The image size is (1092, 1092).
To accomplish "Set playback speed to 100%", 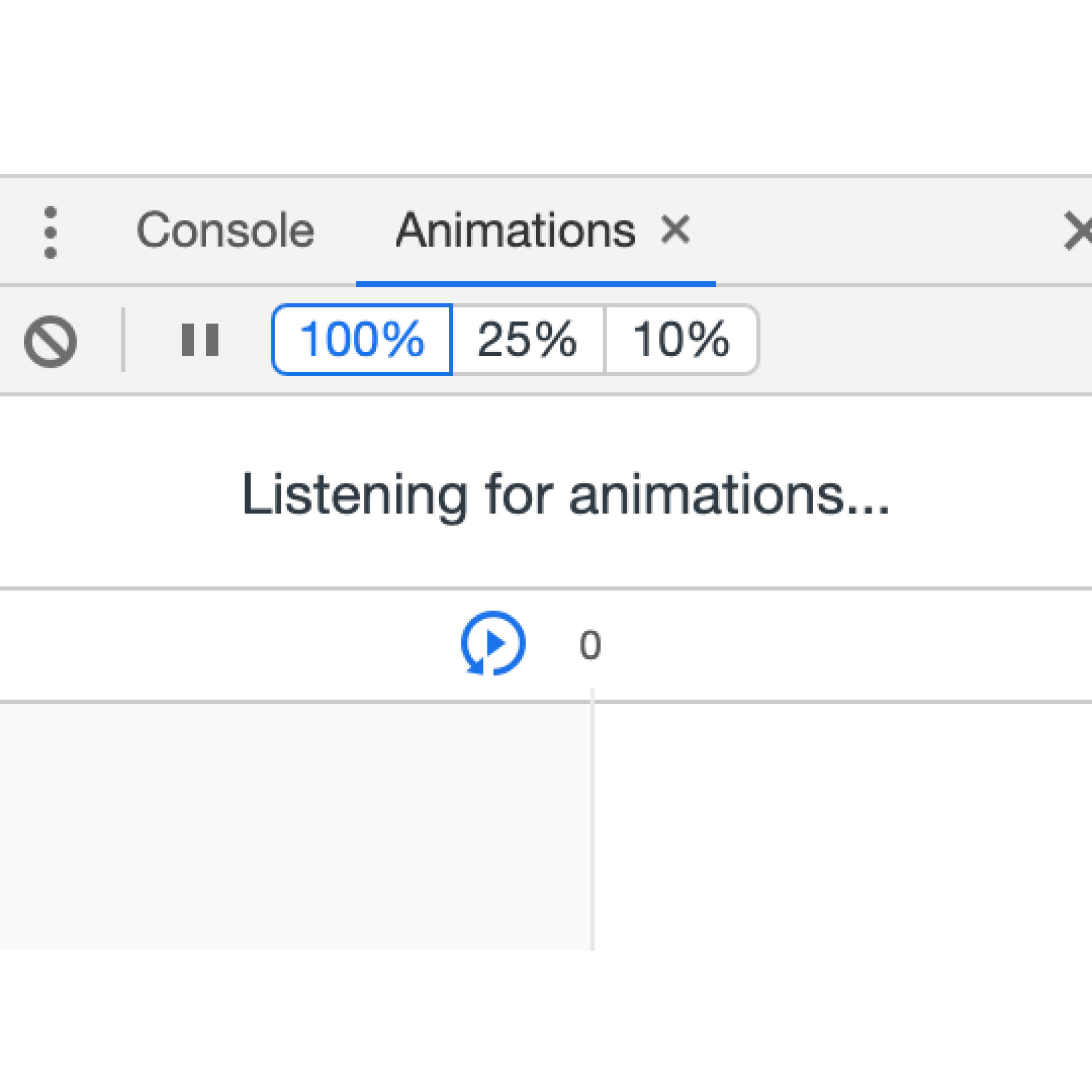I will 362,340.
